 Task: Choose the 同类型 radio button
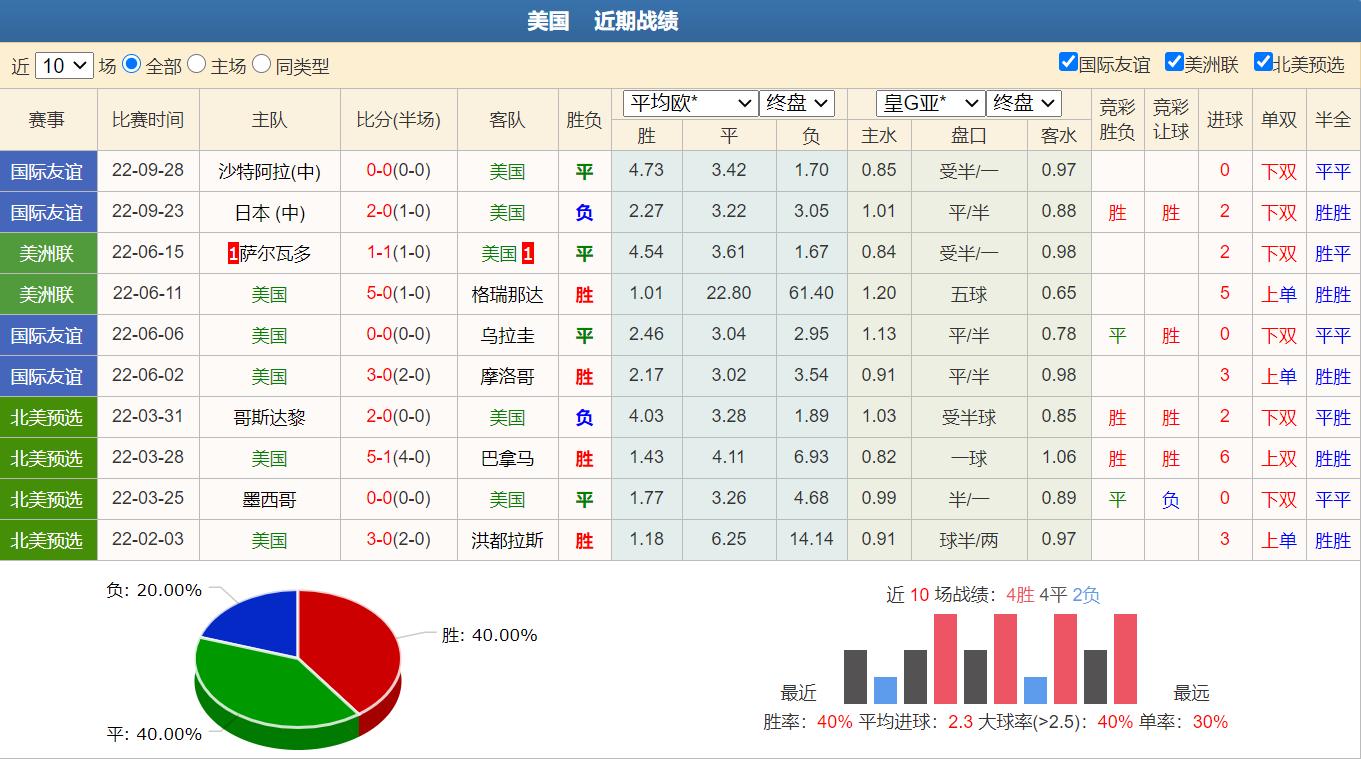click(x=261, y=64)
